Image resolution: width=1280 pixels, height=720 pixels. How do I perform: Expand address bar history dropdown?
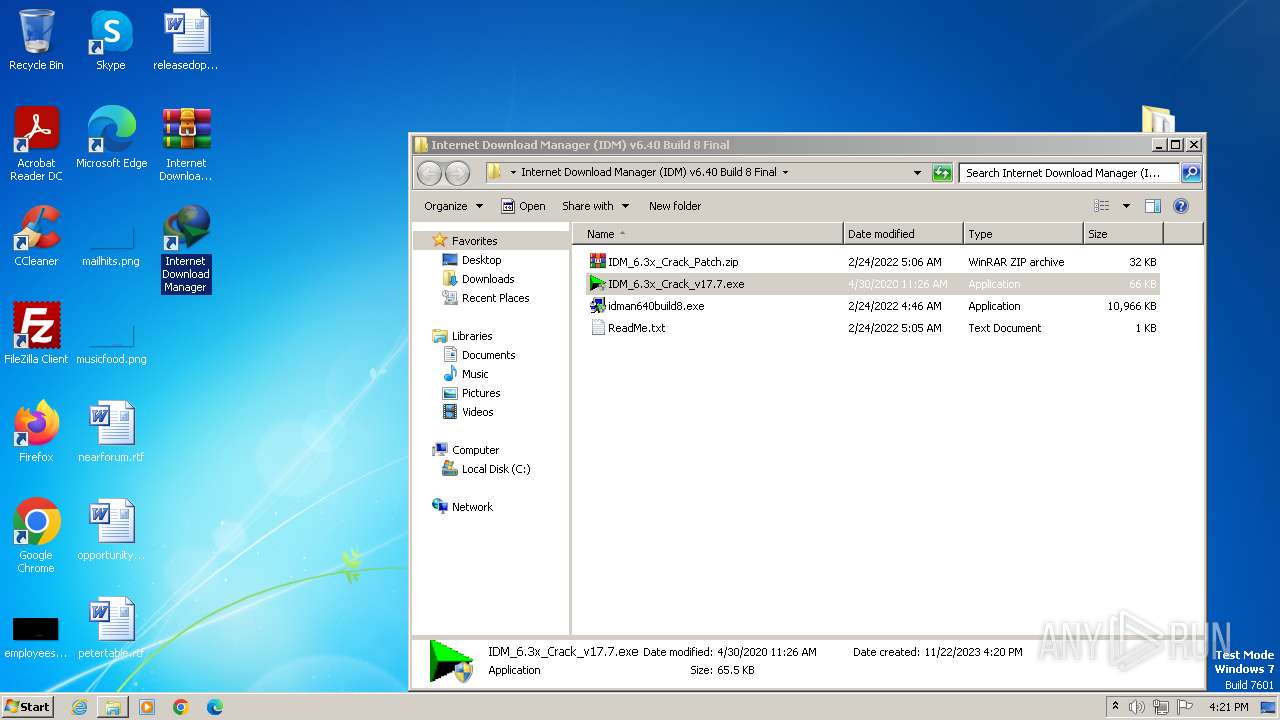pos(917,173)
